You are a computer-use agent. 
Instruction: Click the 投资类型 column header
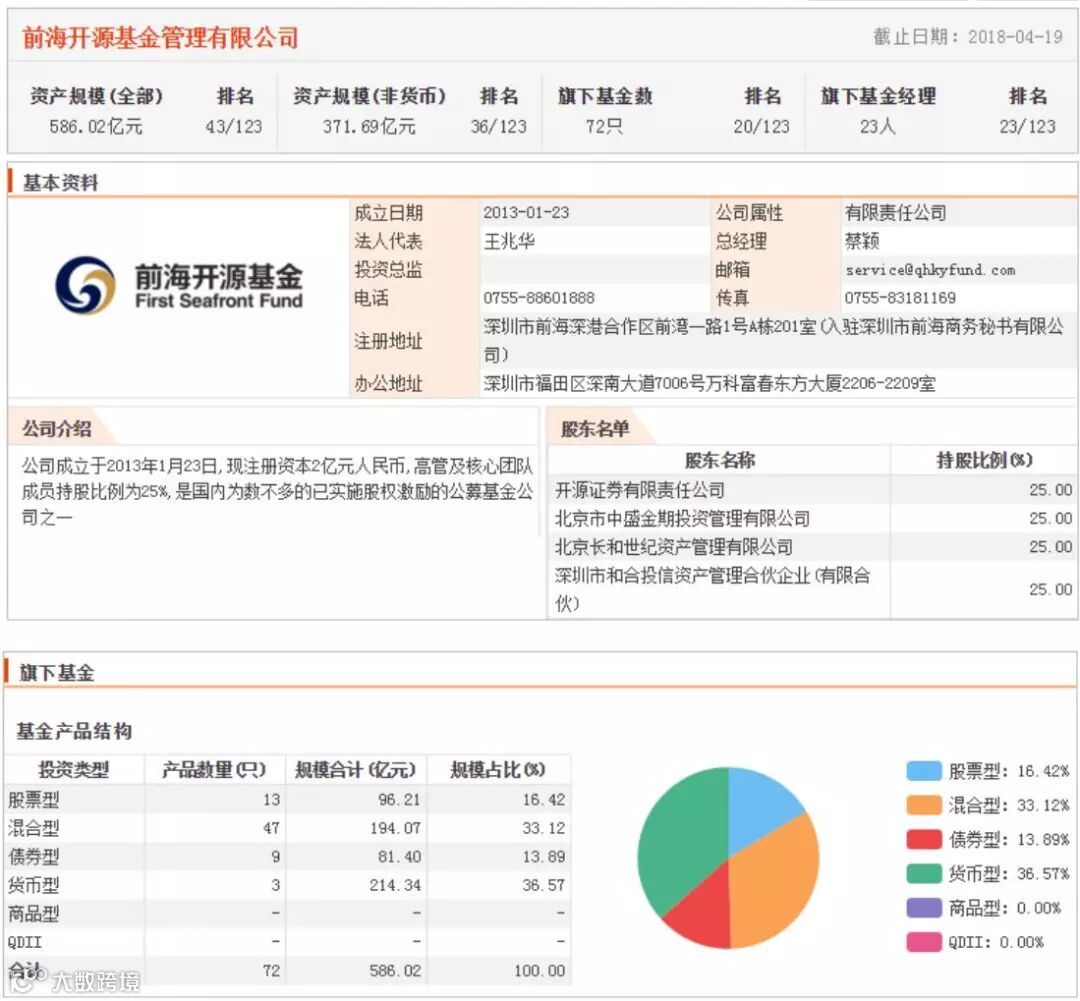point(74,769)
